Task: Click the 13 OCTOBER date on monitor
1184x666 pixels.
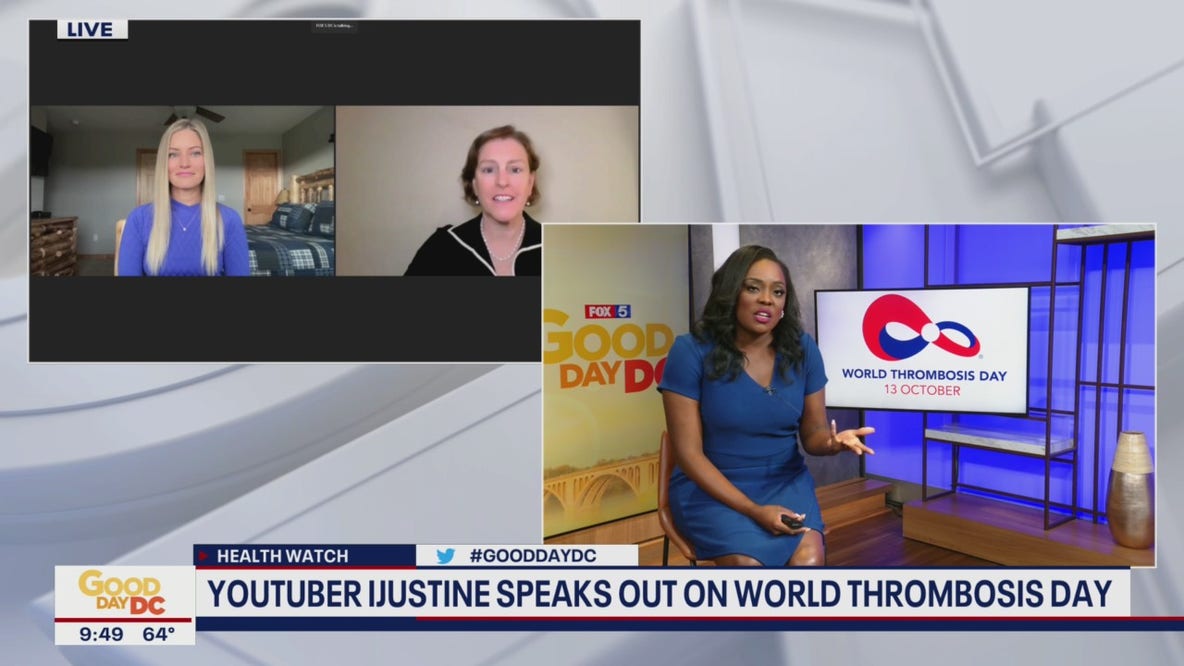Action: coord(923,390)
